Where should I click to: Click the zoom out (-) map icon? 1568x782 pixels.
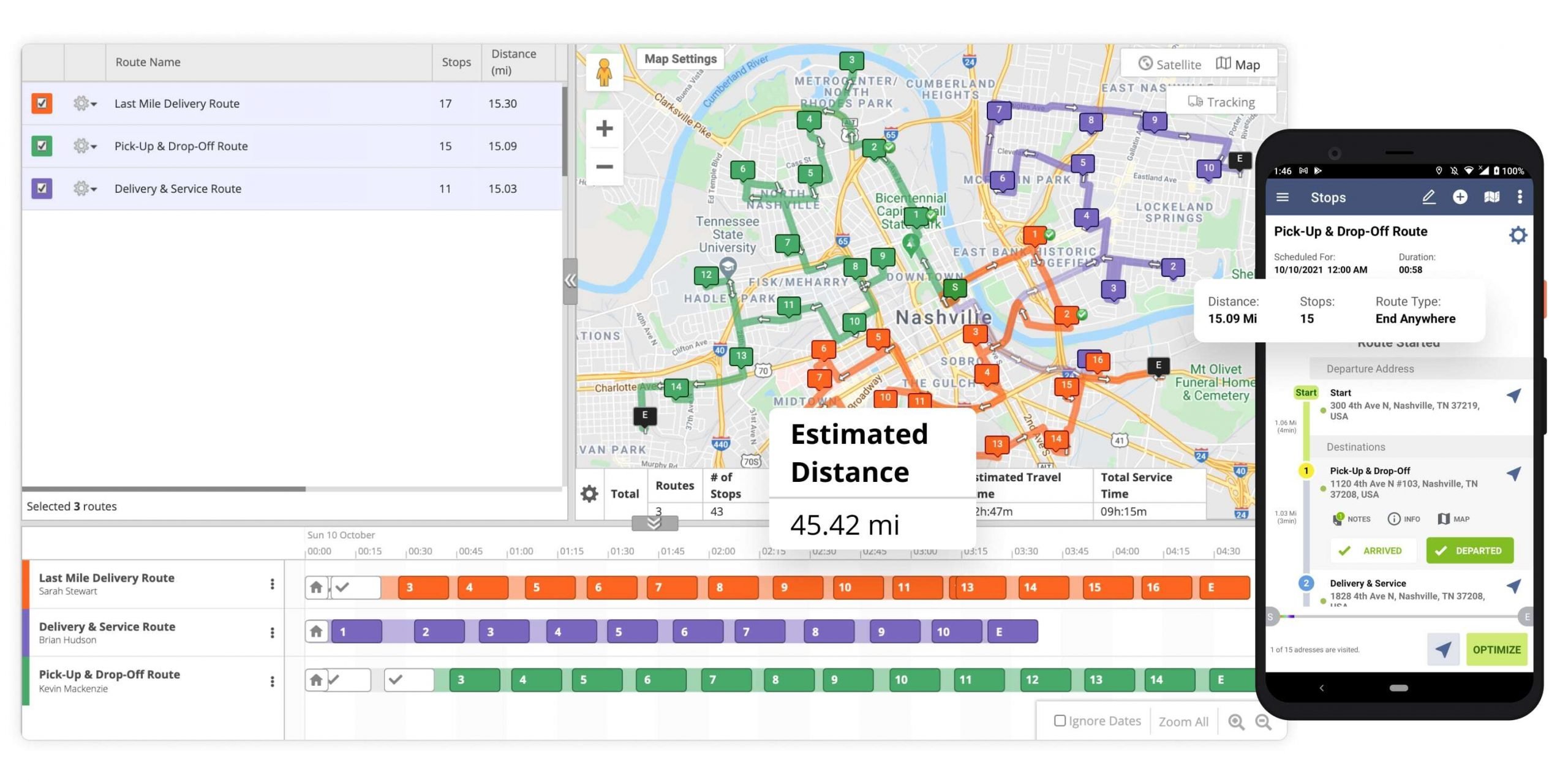click(x=605, y=163)
